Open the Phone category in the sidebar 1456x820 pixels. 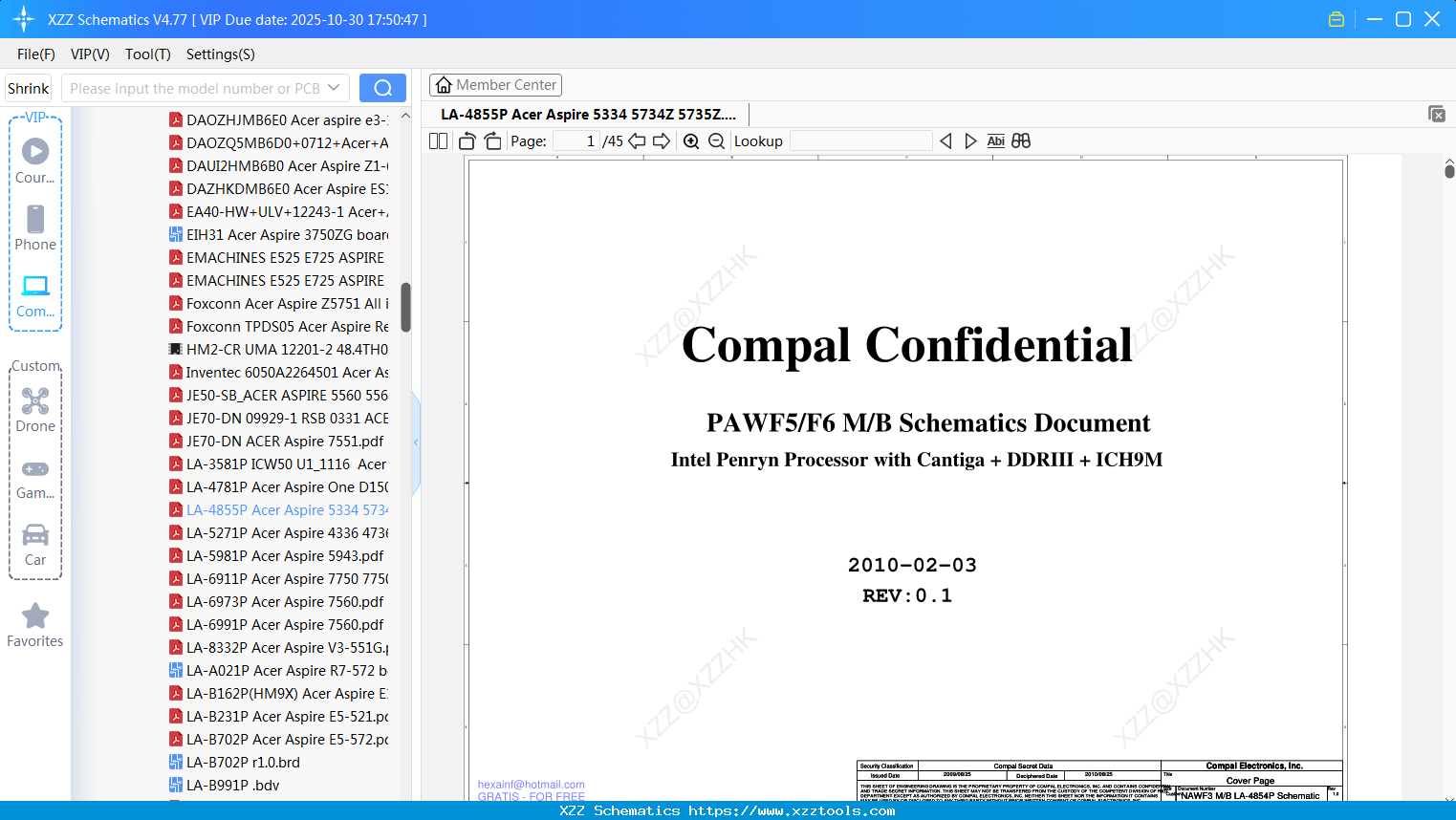pyautogui.click(x=35, y=227)
